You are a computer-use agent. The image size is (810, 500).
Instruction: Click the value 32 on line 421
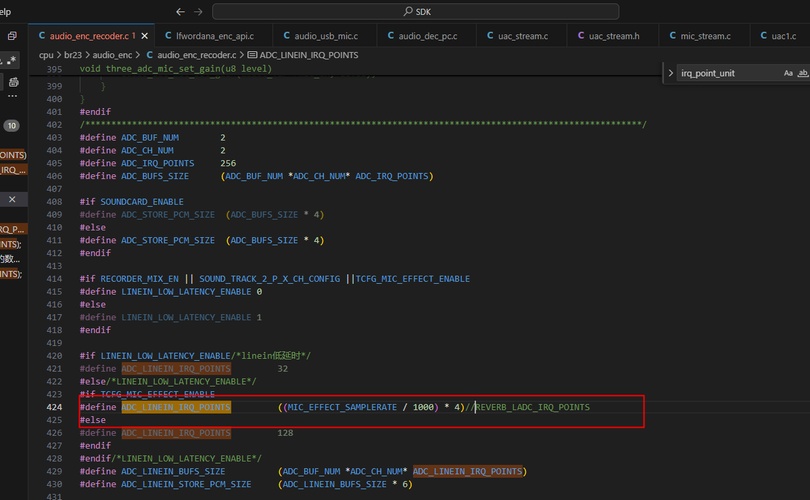[283, 369]
